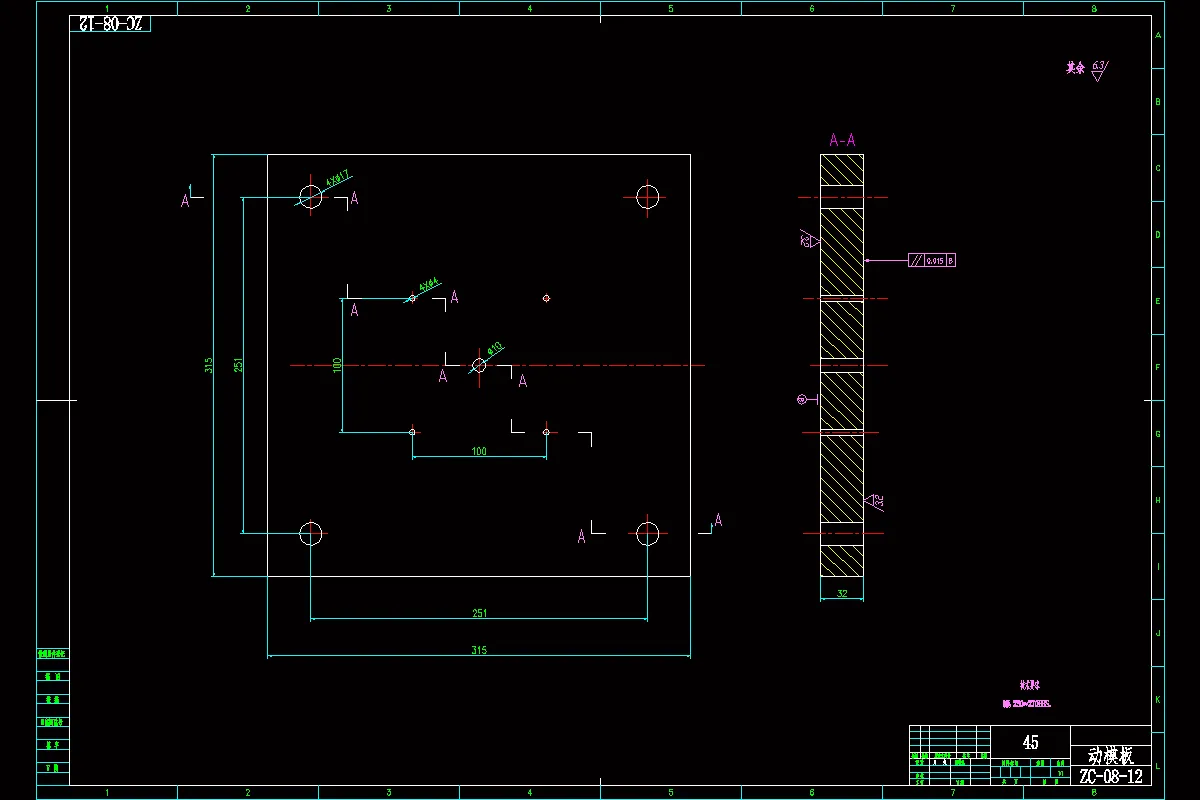
Task: Select the circled datum B symbol beside section
Action: click(802, 399)
